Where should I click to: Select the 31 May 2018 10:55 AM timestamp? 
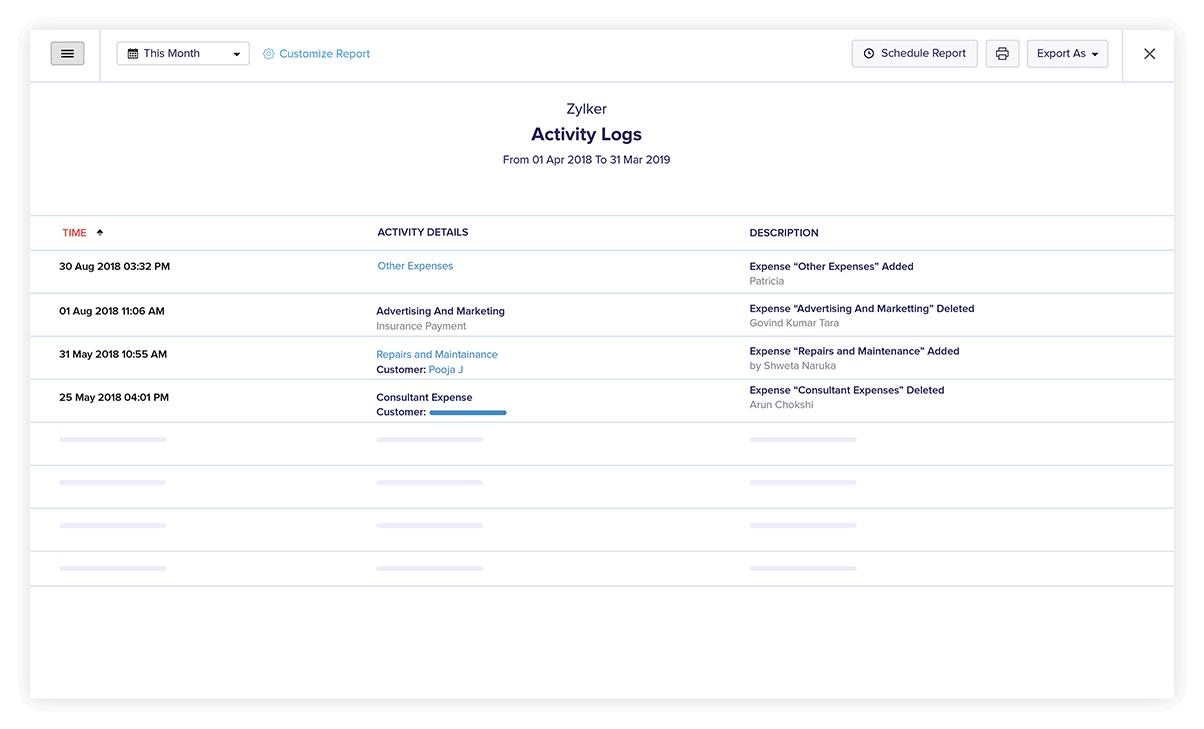(x=113, y=354)
